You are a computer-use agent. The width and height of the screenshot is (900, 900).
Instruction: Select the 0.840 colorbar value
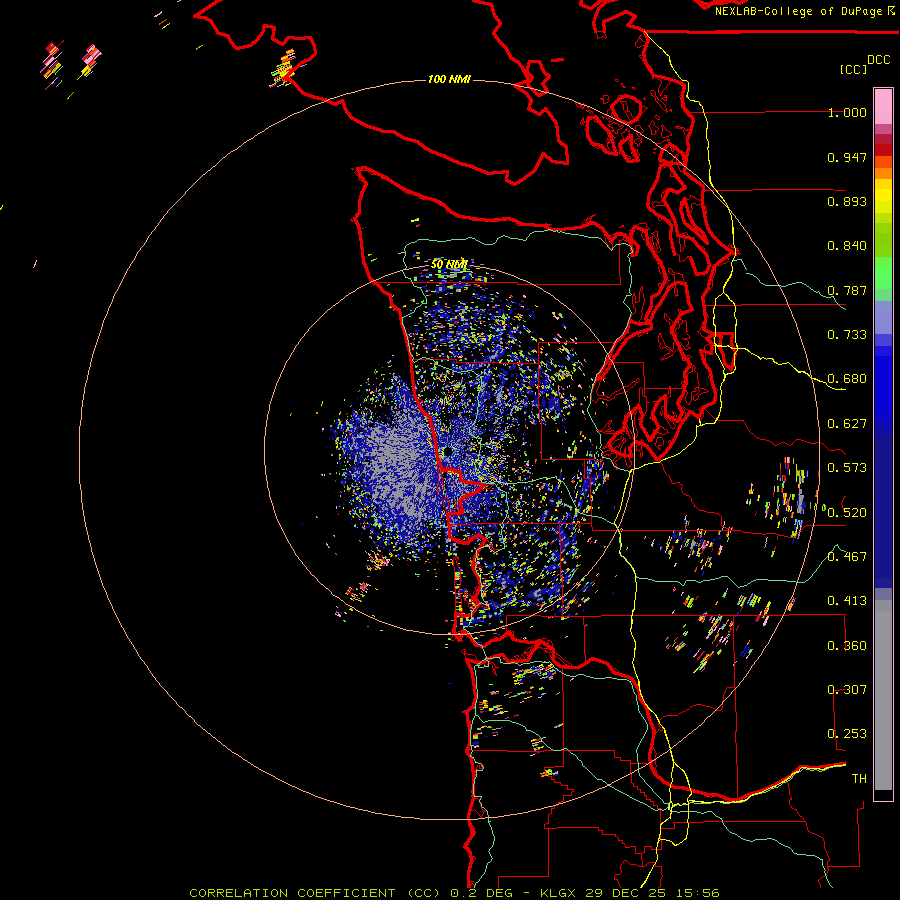(x=847, y=246)
